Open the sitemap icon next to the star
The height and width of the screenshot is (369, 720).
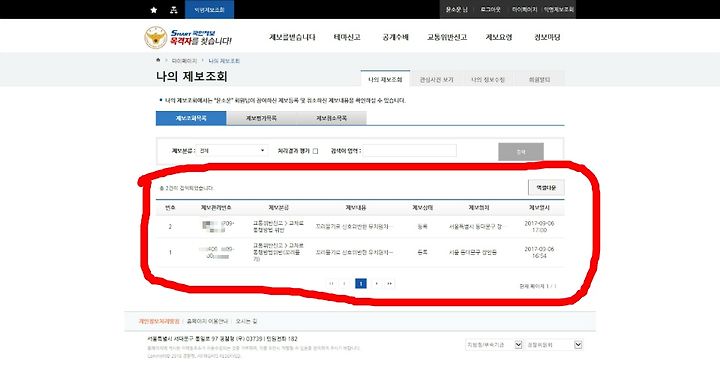click(173, 10)
